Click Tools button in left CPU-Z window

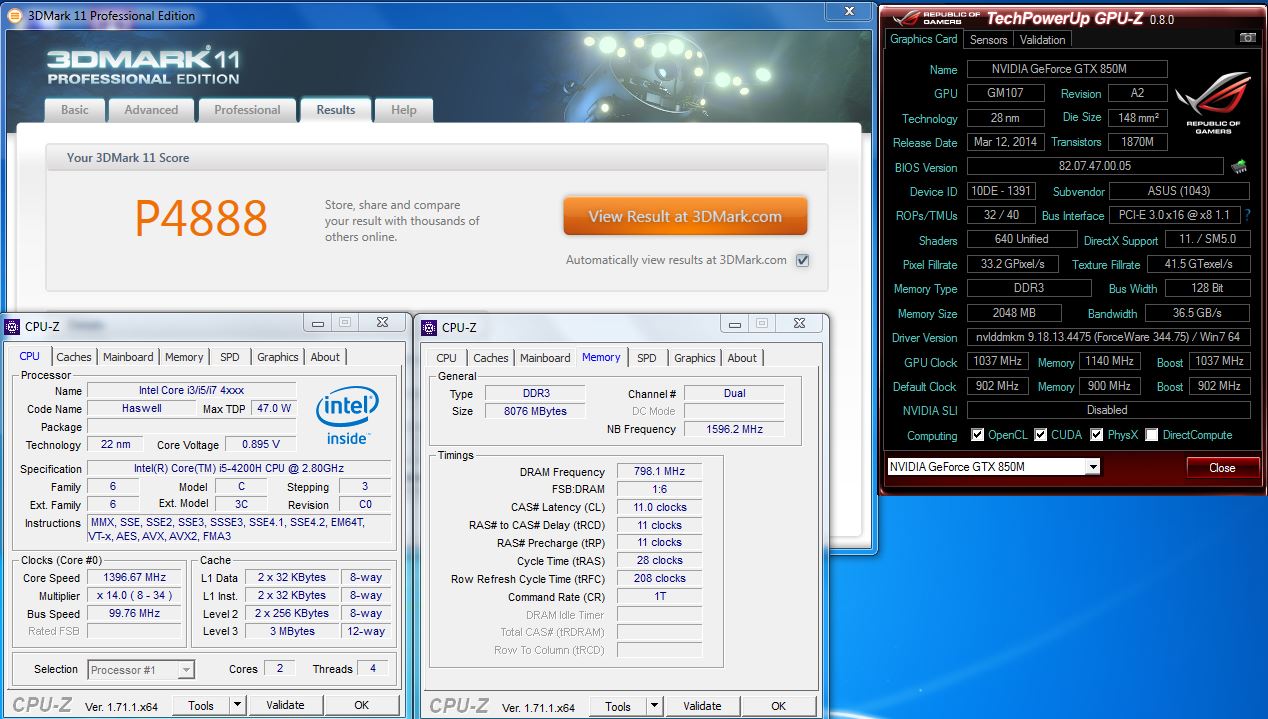(x=201, y=705)
